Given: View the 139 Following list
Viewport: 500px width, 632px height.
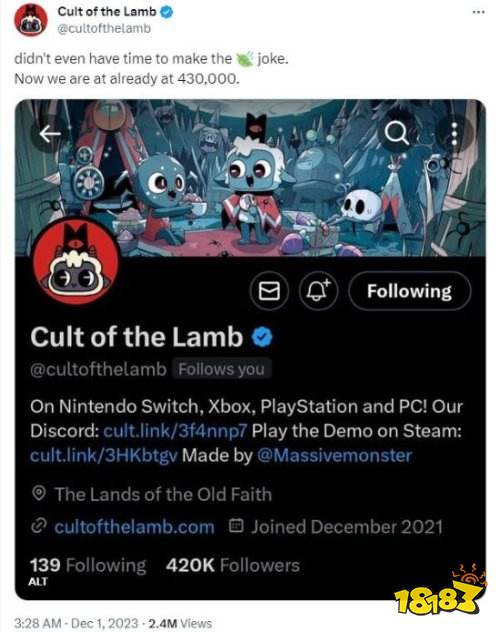Looking at the screenshot, I should click(x=88, y=565).
